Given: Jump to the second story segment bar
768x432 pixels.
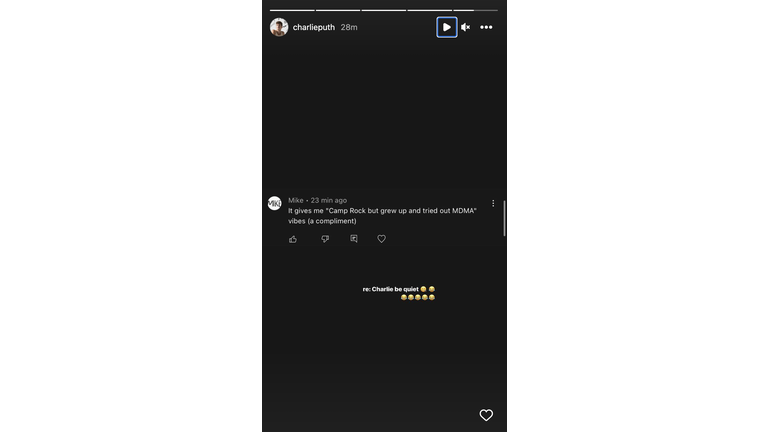Looking at the screenshot, I should pyautogui.click(x=338, y=10).
